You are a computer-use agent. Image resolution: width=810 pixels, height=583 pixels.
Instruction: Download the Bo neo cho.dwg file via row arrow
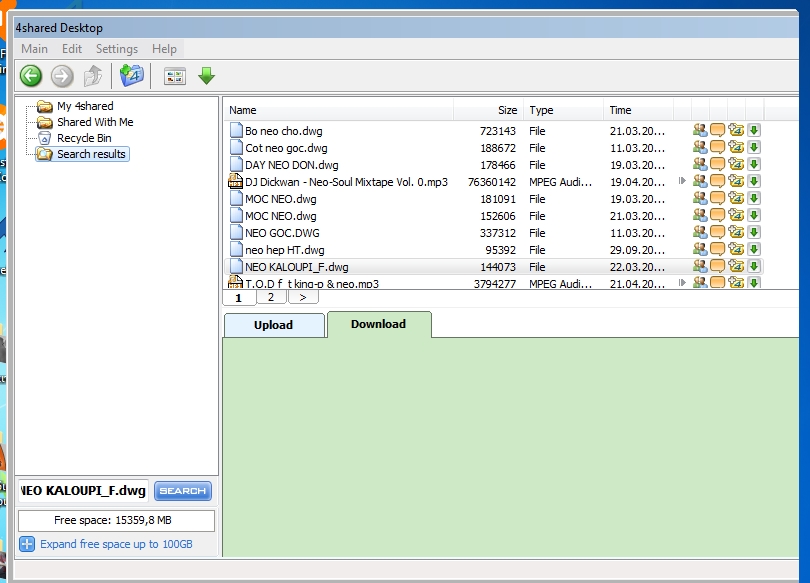tap(754, 130)
